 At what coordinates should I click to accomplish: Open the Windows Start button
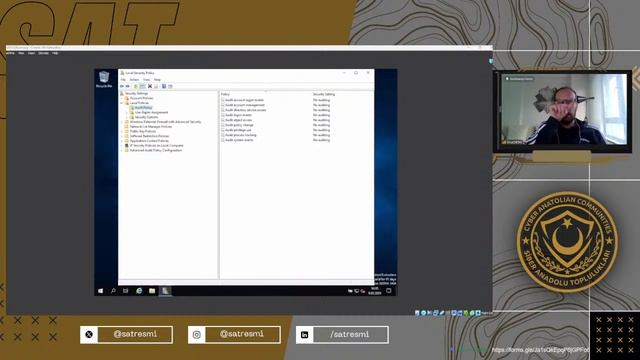pyautogui.click(x=100, y=291)
